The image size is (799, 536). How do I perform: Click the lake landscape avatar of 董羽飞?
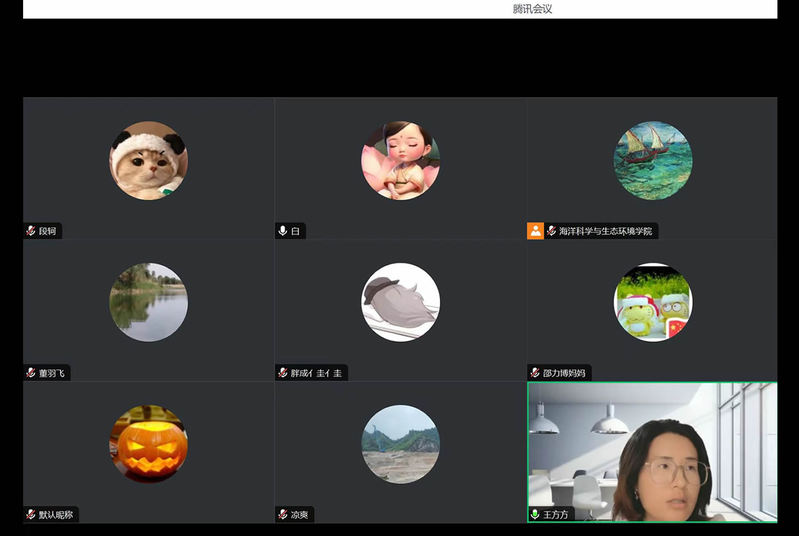click(x=148, y=302)
